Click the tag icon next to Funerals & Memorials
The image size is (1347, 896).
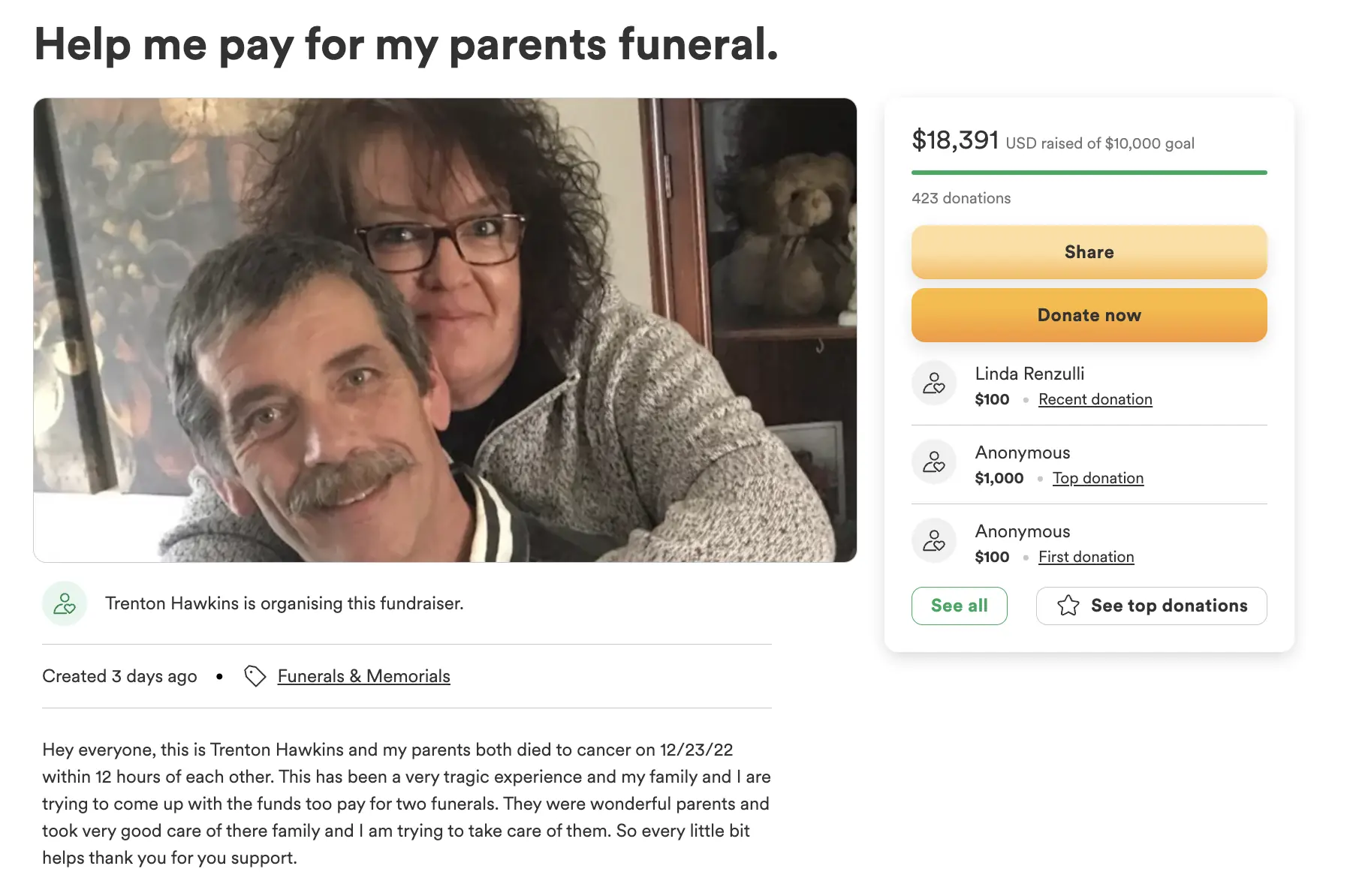(255, 676)
